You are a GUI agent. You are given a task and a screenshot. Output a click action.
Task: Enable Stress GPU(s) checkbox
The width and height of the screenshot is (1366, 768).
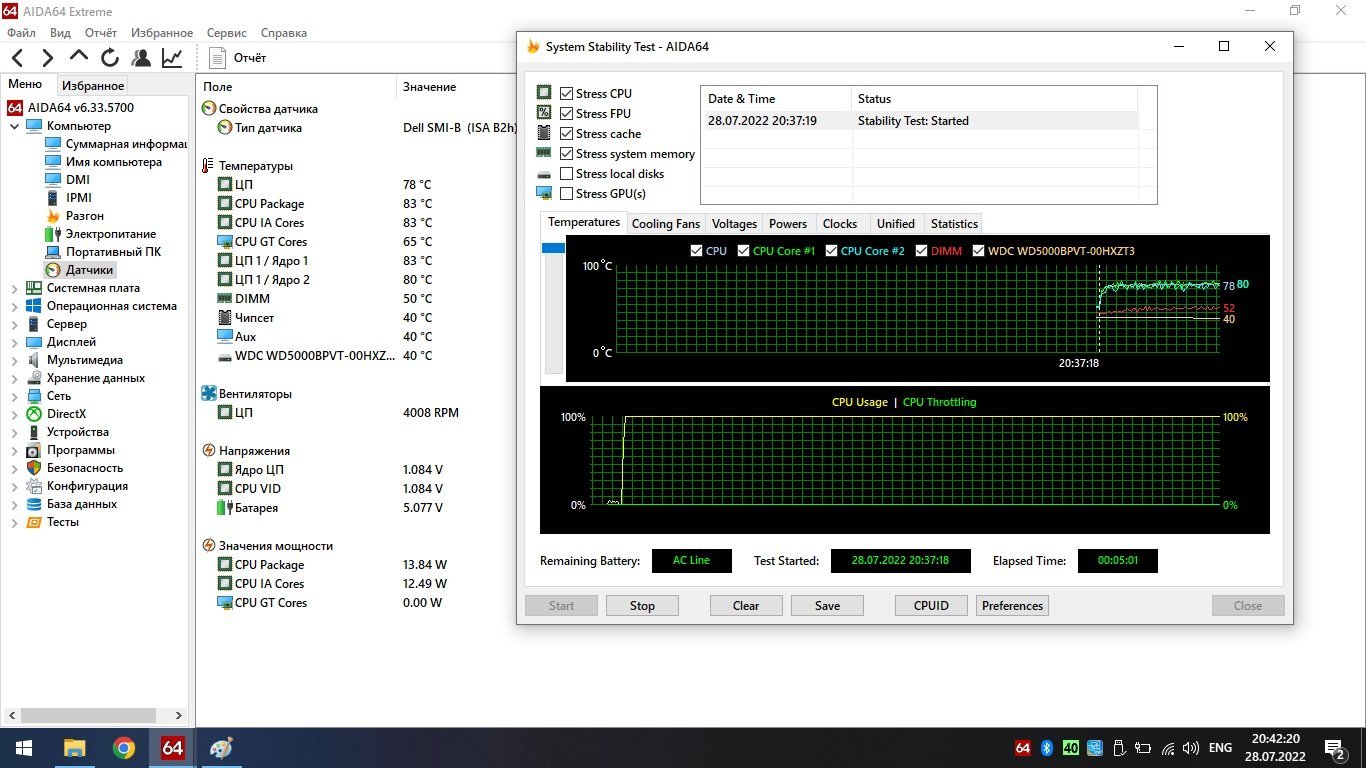(567, 193)
